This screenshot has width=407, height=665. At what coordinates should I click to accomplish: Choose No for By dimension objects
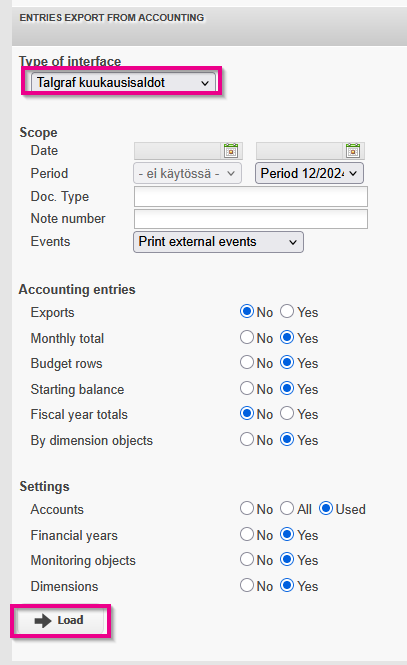(247, 439)
